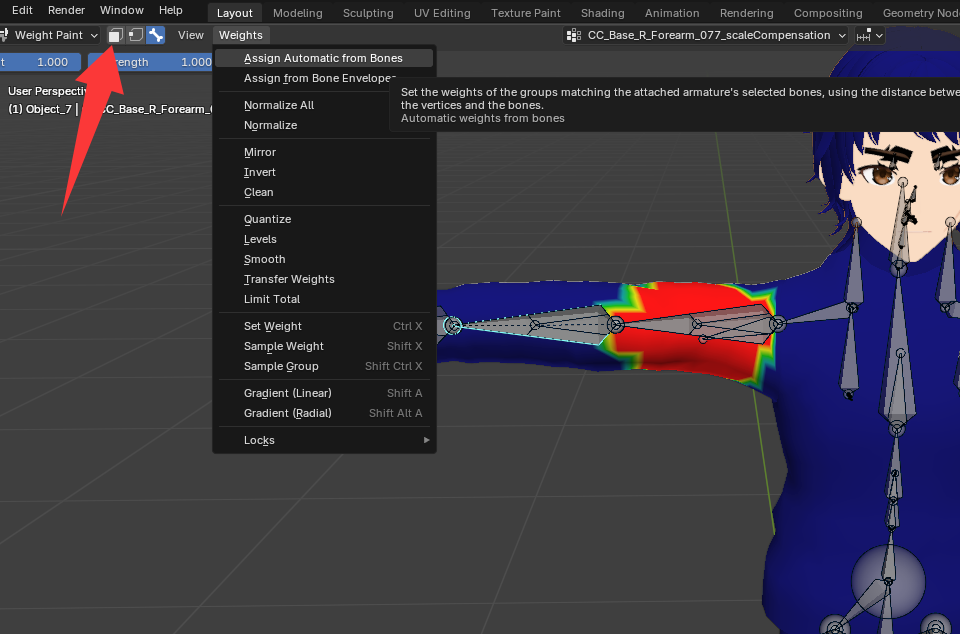Select the Quantize menu entry

[324, 219]
